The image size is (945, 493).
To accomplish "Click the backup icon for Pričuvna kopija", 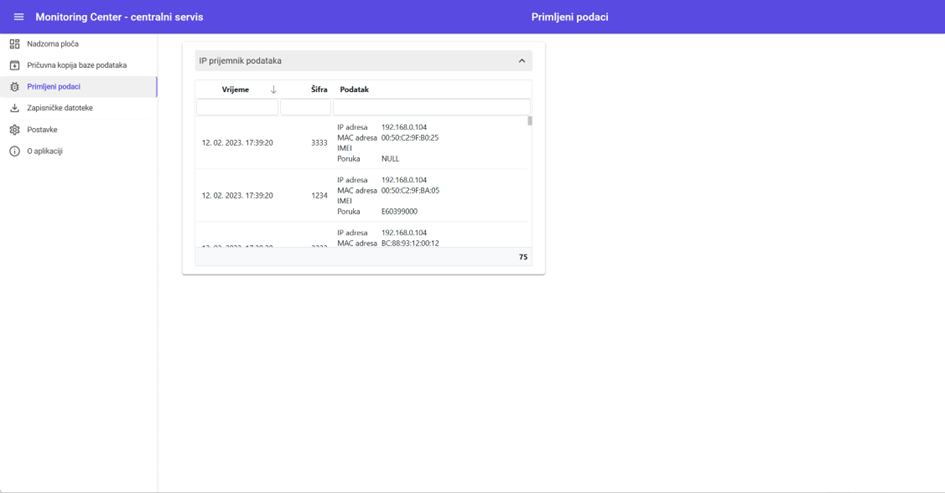I will click(14, 65).
